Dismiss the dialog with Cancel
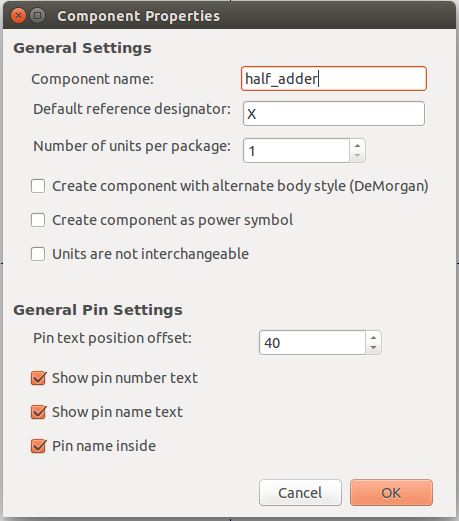The height and width of the screenshot is (521, 459). point(300,493)
